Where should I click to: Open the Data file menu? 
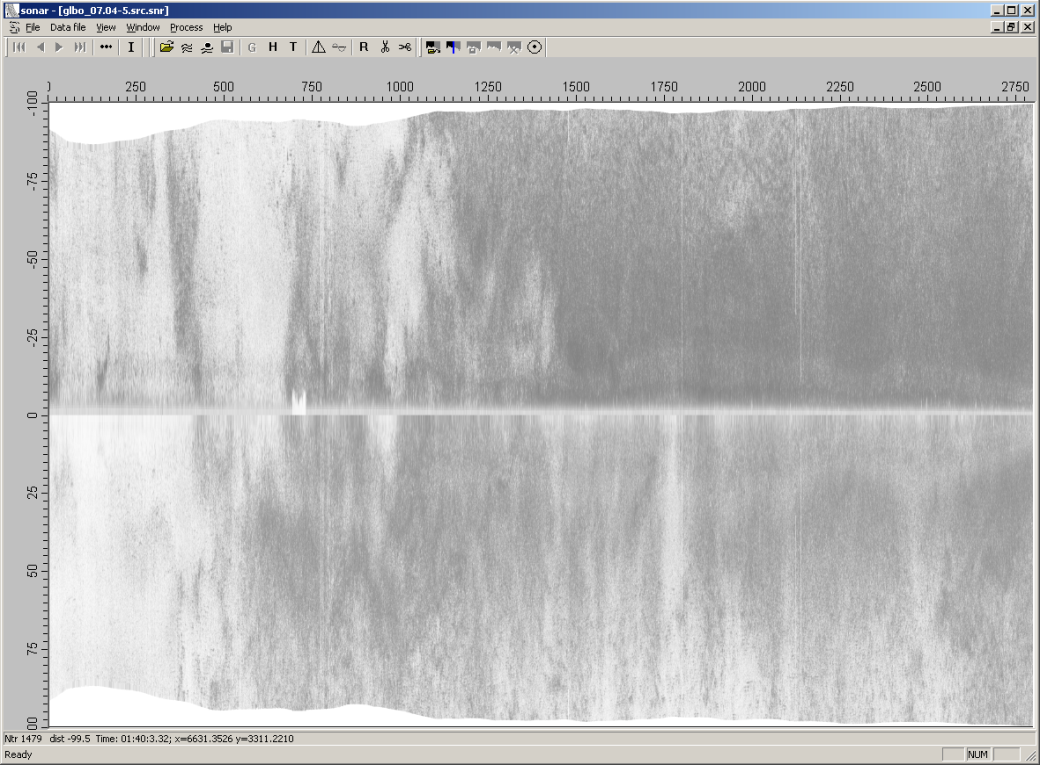click(x=68, y=27)
